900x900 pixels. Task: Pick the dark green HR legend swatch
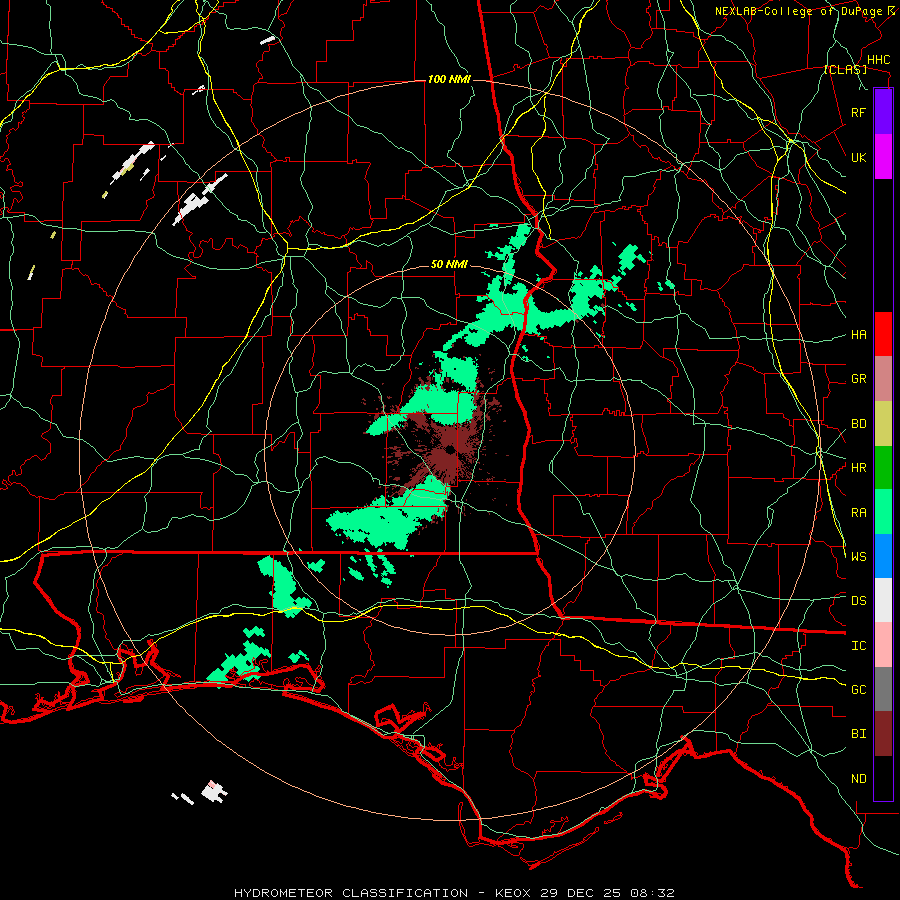point(883,467)
